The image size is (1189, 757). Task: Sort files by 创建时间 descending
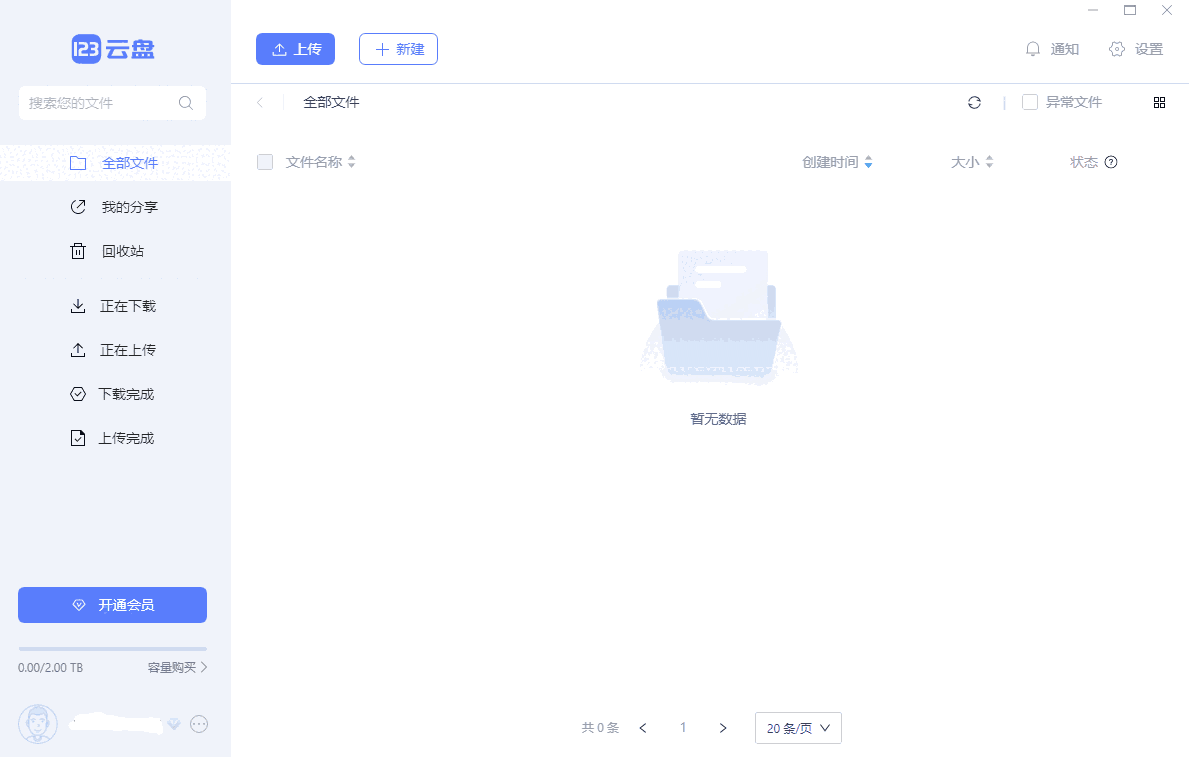point(868,166)
